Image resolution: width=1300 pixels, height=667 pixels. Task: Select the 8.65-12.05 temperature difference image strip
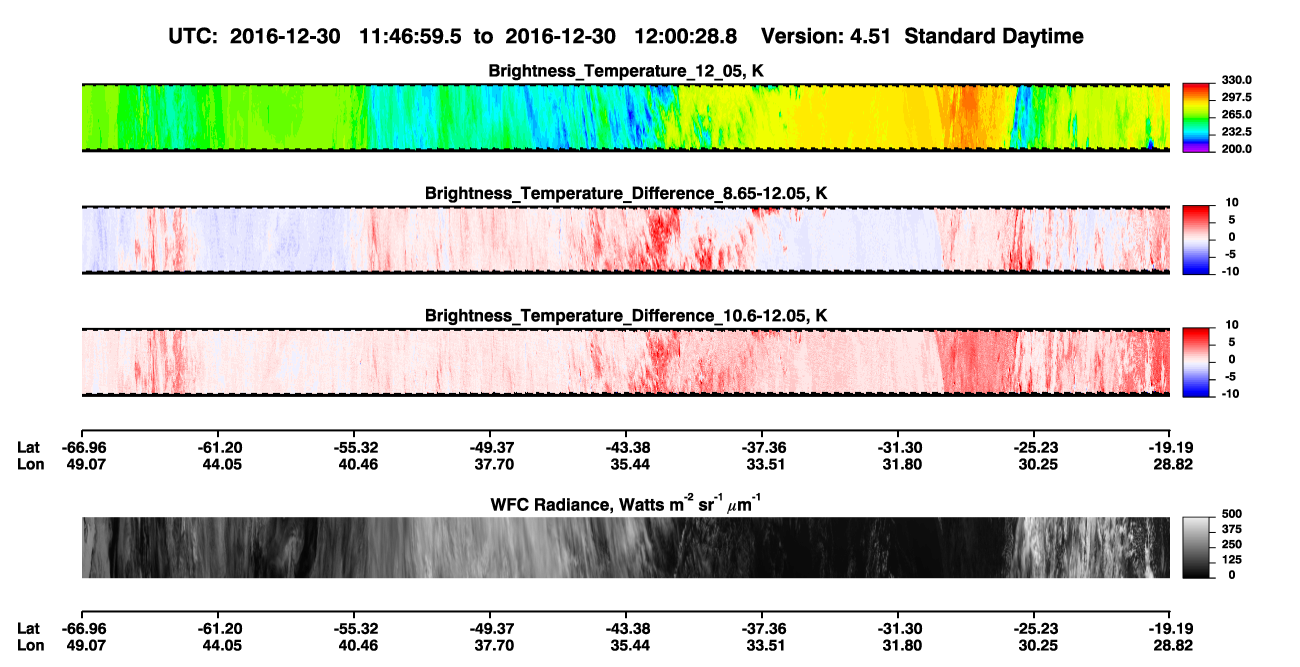(x=626, y=239)
